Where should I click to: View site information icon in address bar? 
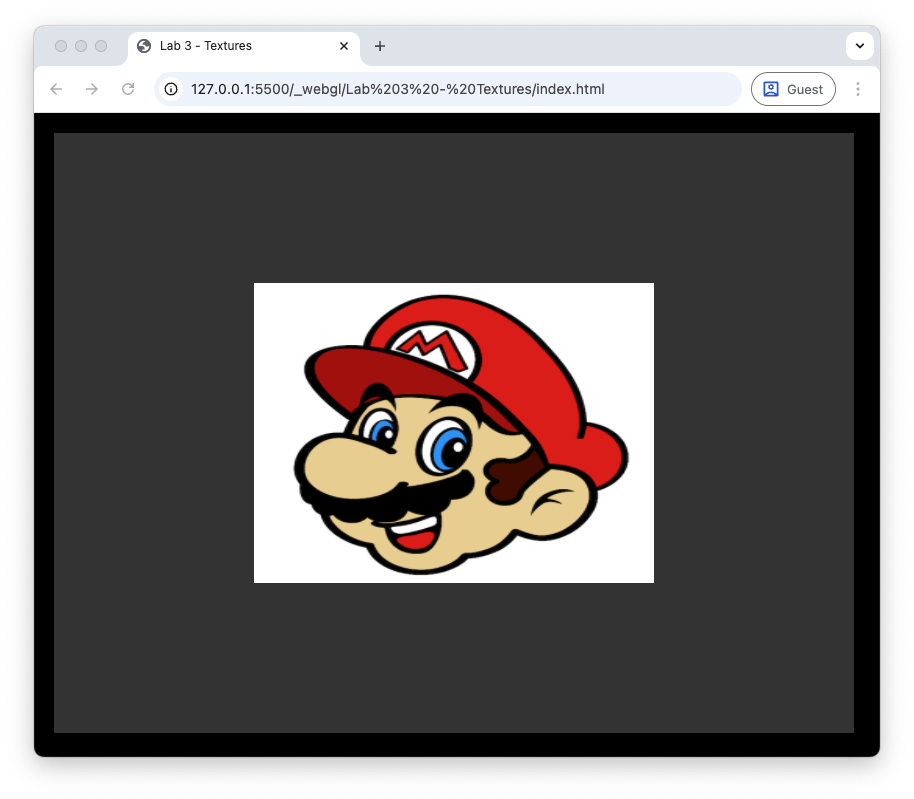pyautogui.click(x=171, y=89)
